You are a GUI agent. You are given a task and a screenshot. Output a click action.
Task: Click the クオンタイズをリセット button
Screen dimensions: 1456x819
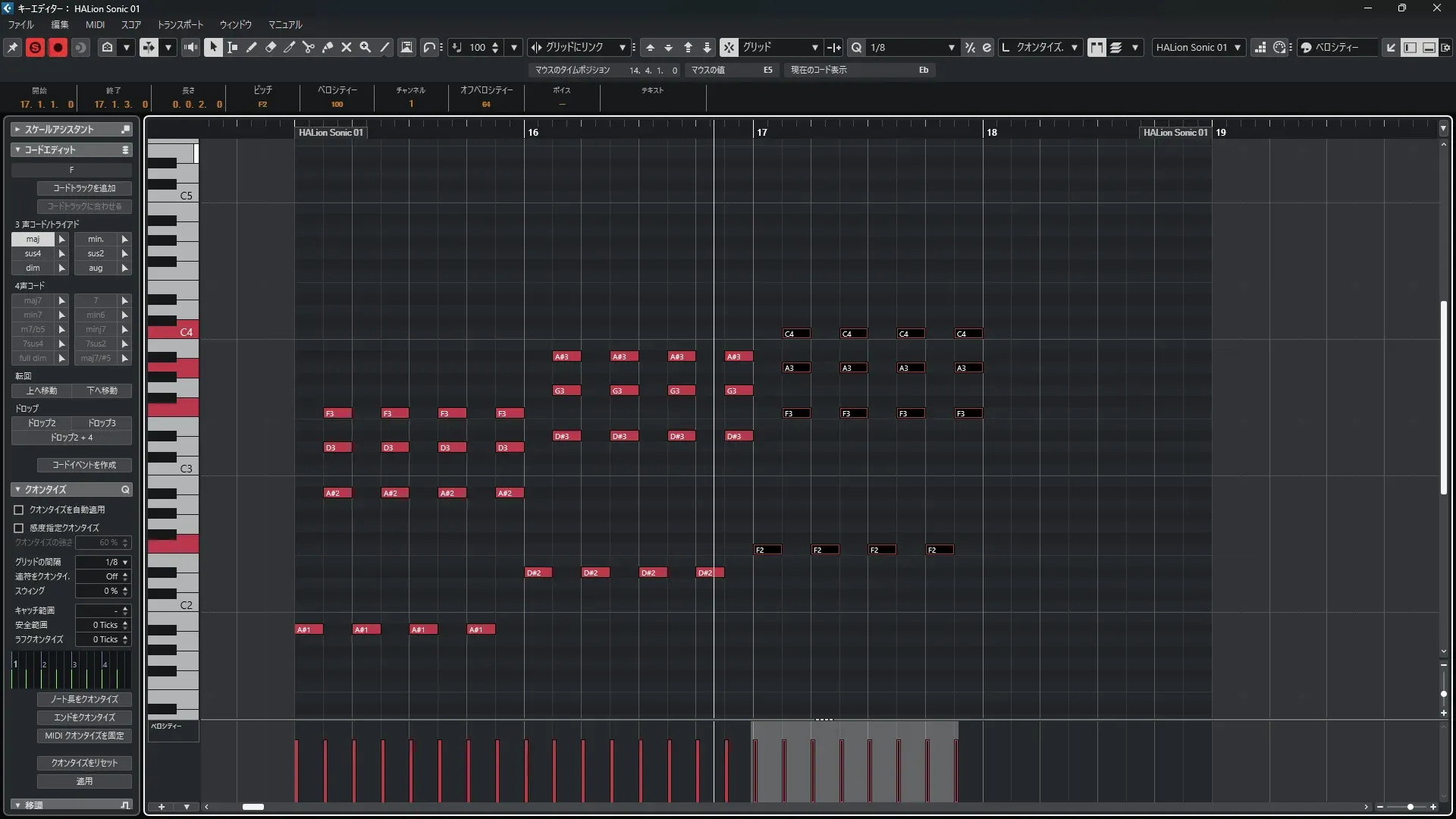click(x=84, y=763)
